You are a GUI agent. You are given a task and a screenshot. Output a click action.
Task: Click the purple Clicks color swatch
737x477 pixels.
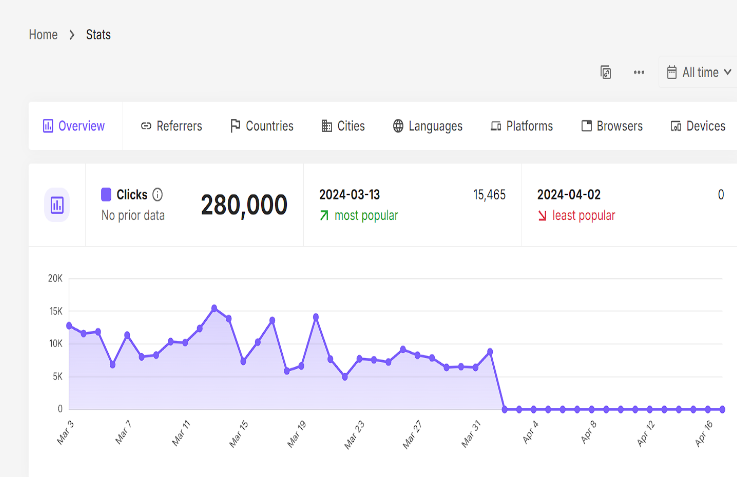107,195
